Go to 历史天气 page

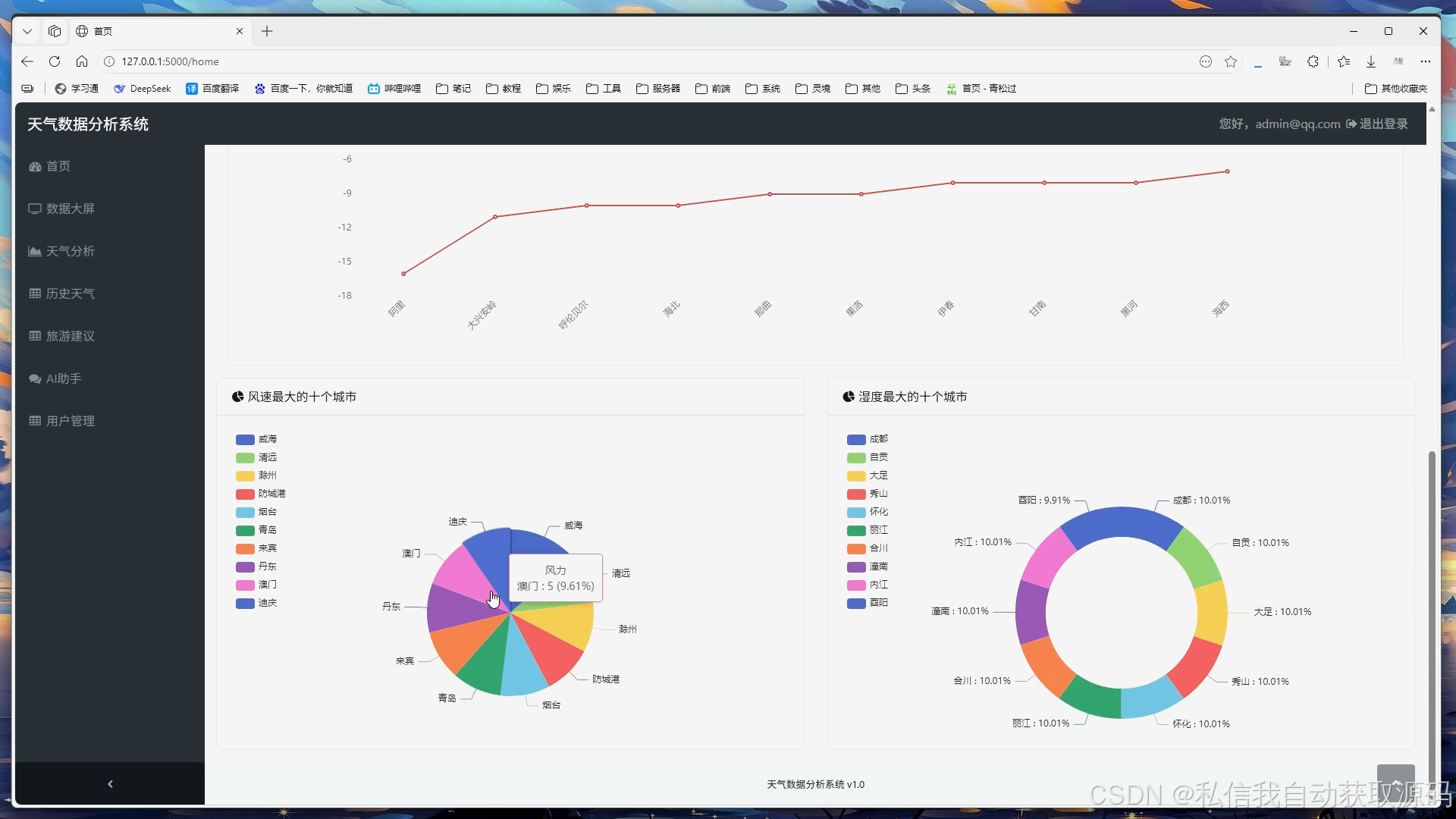coord(62,293)
